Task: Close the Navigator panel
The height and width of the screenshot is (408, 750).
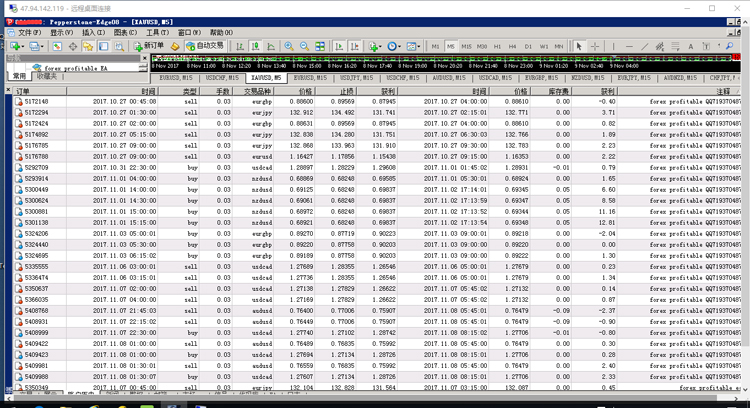Action: [144, 58]
